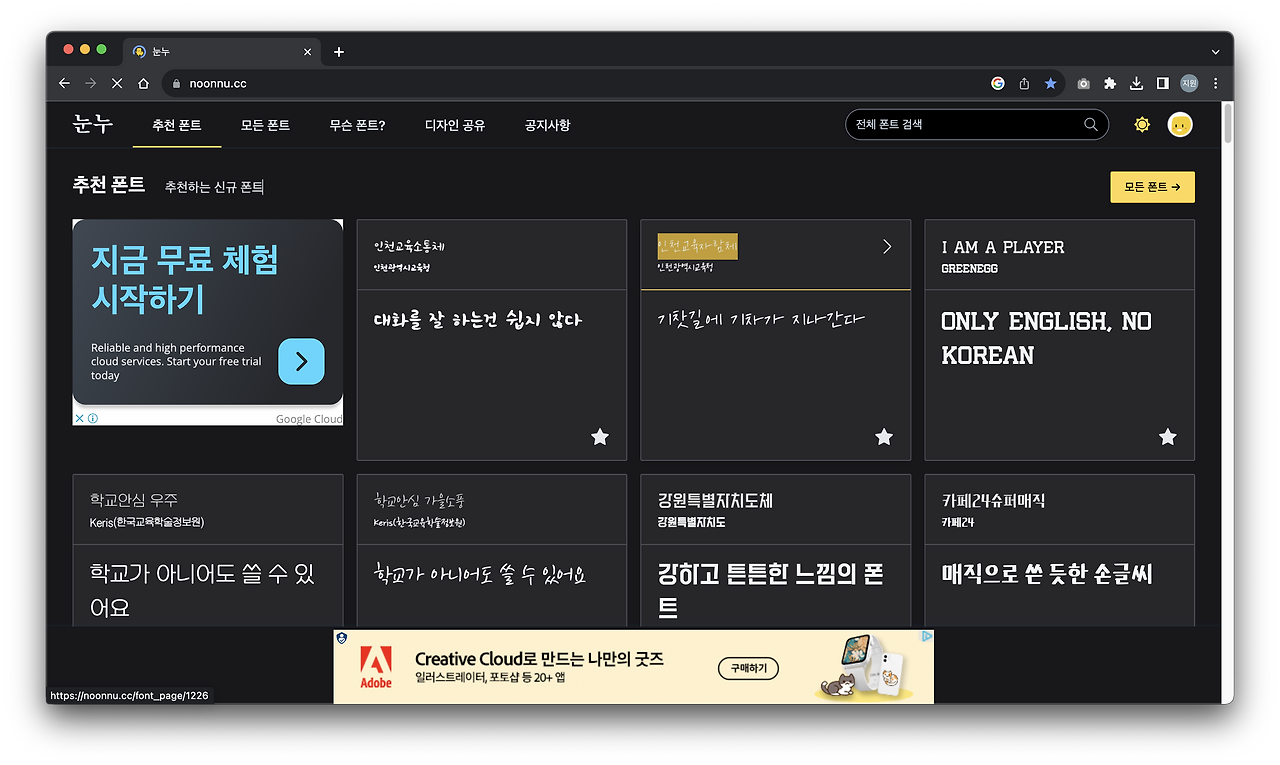
Task: Toggle the site theme using the sun icon
Action: 1141,124
